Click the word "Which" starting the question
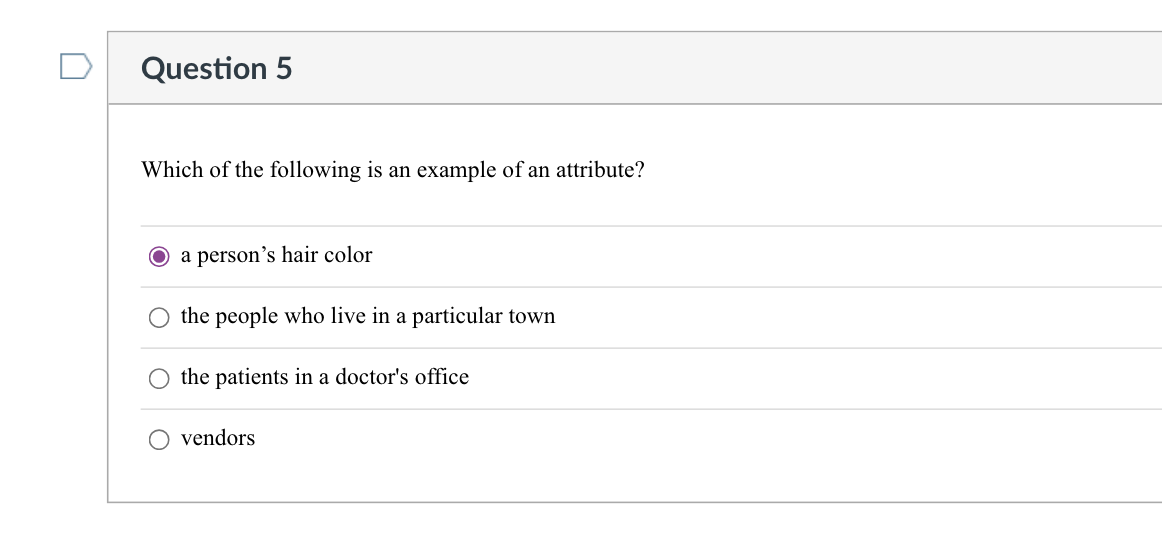 pos(167,170)
